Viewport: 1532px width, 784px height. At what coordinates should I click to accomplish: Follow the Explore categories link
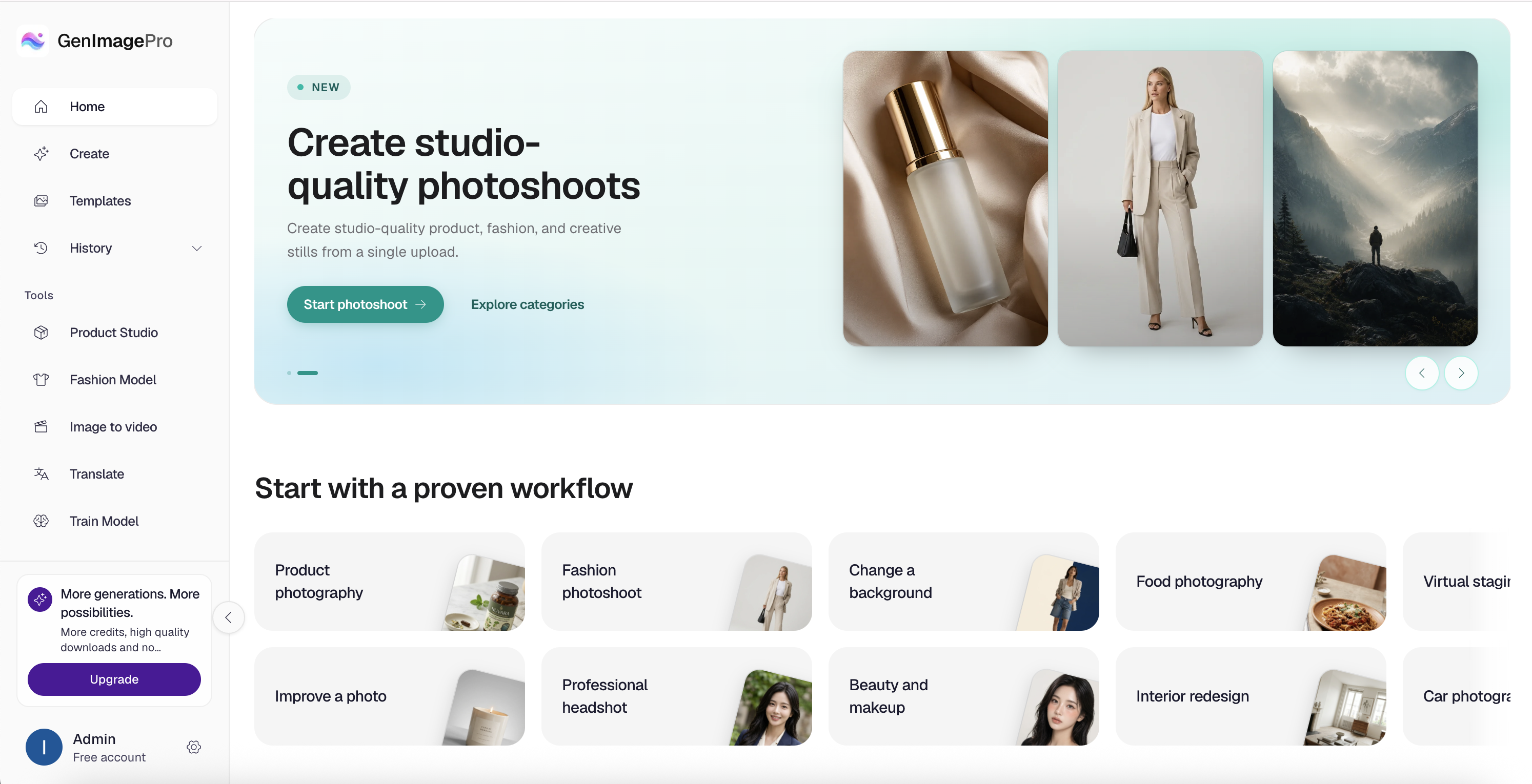[528, 304]
